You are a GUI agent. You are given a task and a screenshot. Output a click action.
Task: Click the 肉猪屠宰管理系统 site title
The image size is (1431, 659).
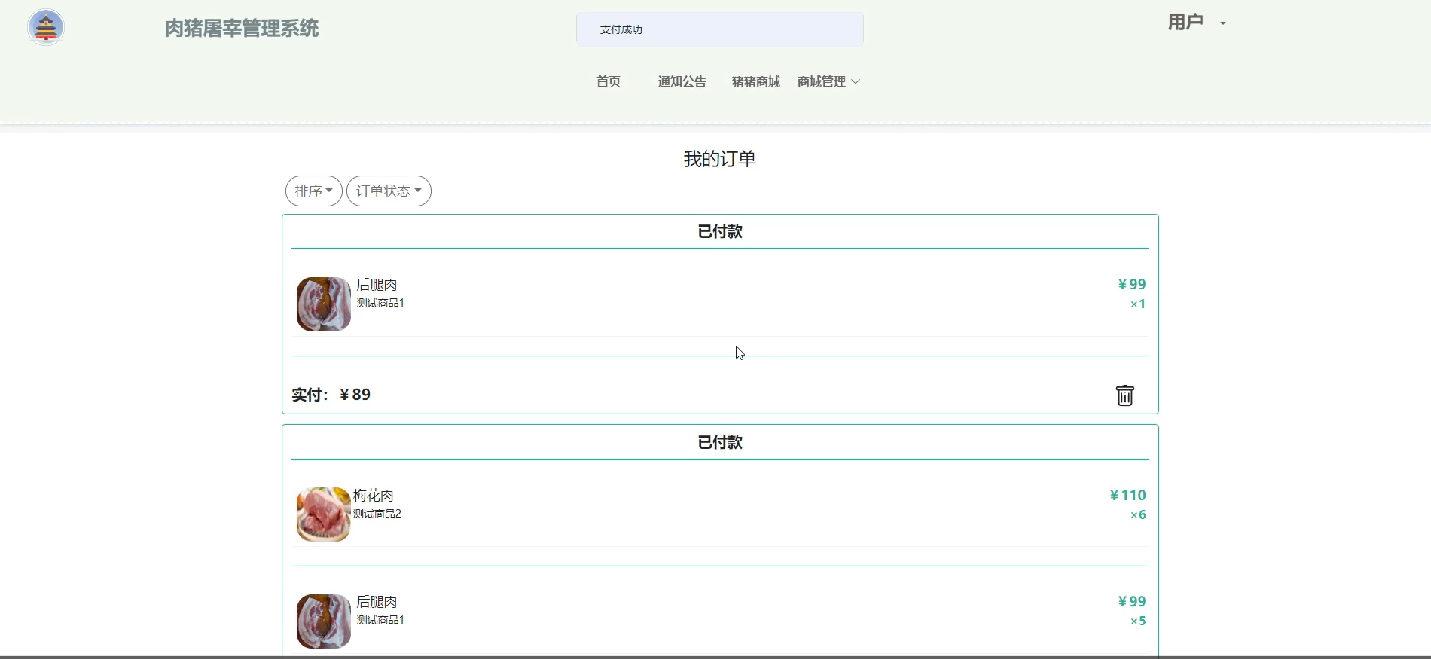pyautogui.click(x=242, y=29)
